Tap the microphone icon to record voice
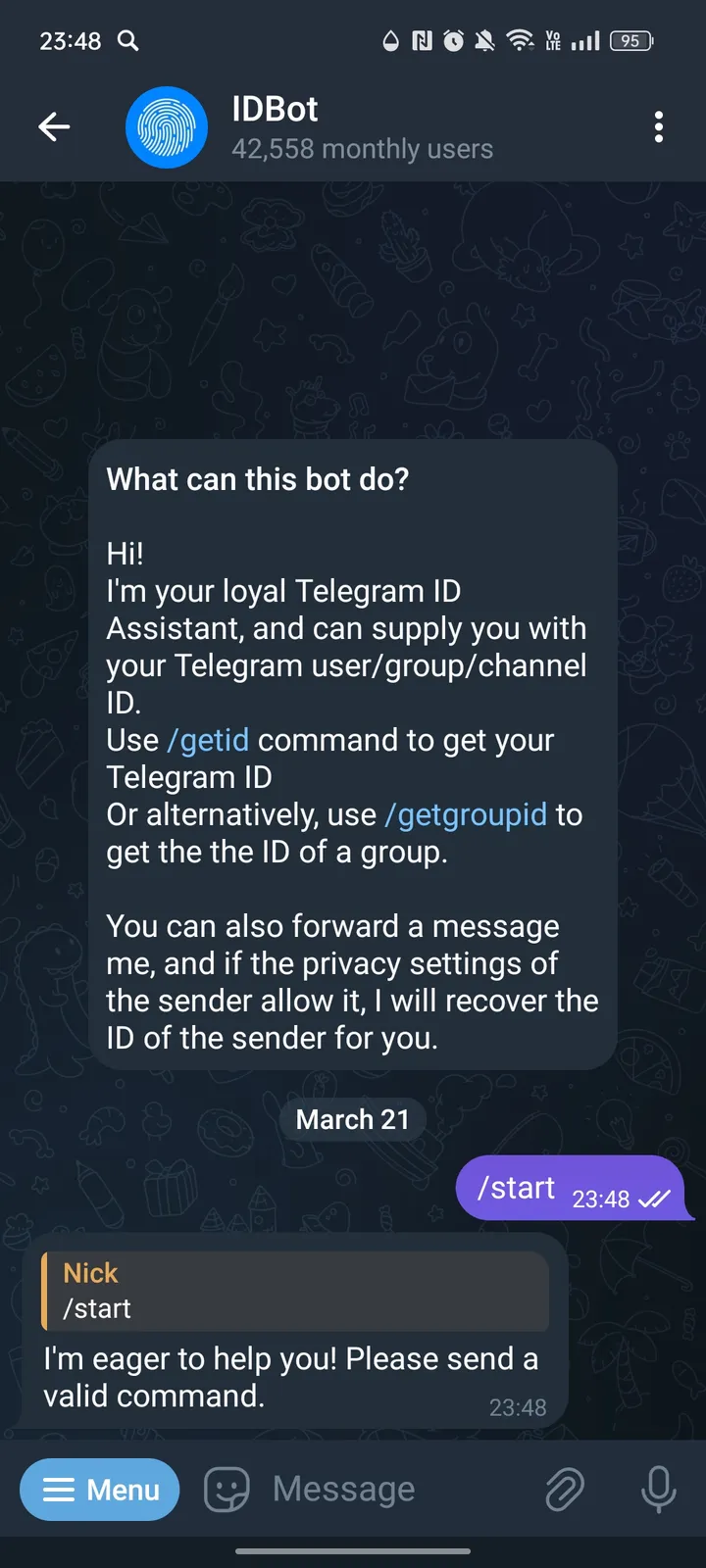 click(x=658, y=1489)
